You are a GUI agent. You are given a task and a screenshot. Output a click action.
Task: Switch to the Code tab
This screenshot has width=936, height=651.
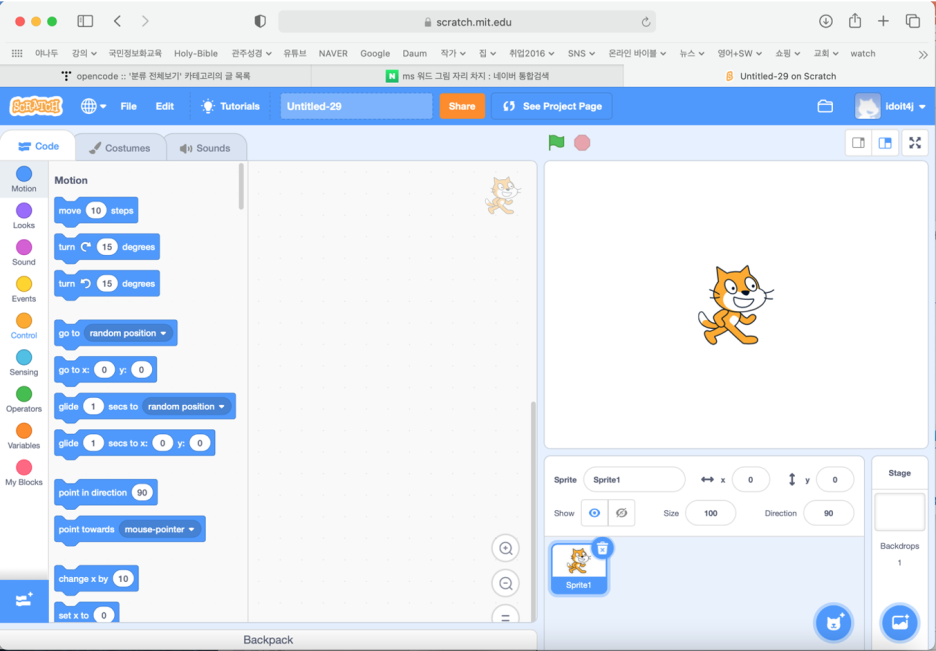pyautogui.click(x=38, y=146)
